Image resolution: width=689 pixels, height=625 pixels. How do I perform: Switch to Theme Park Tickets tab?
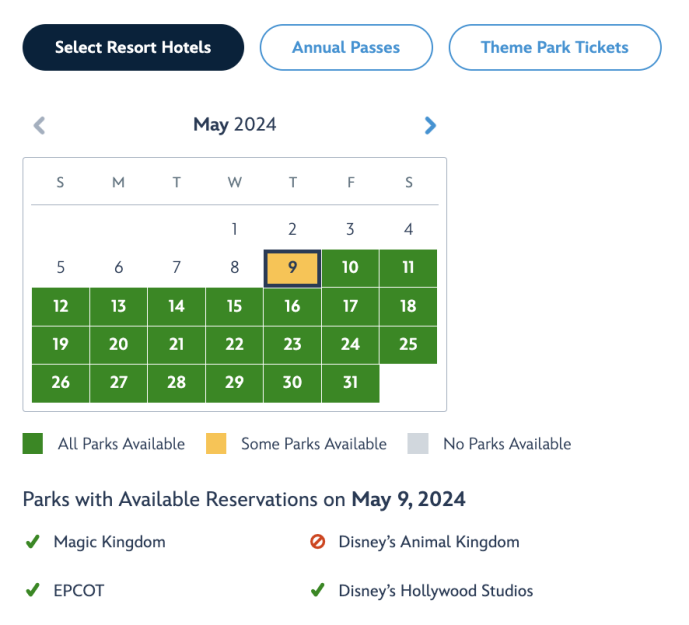555,47
